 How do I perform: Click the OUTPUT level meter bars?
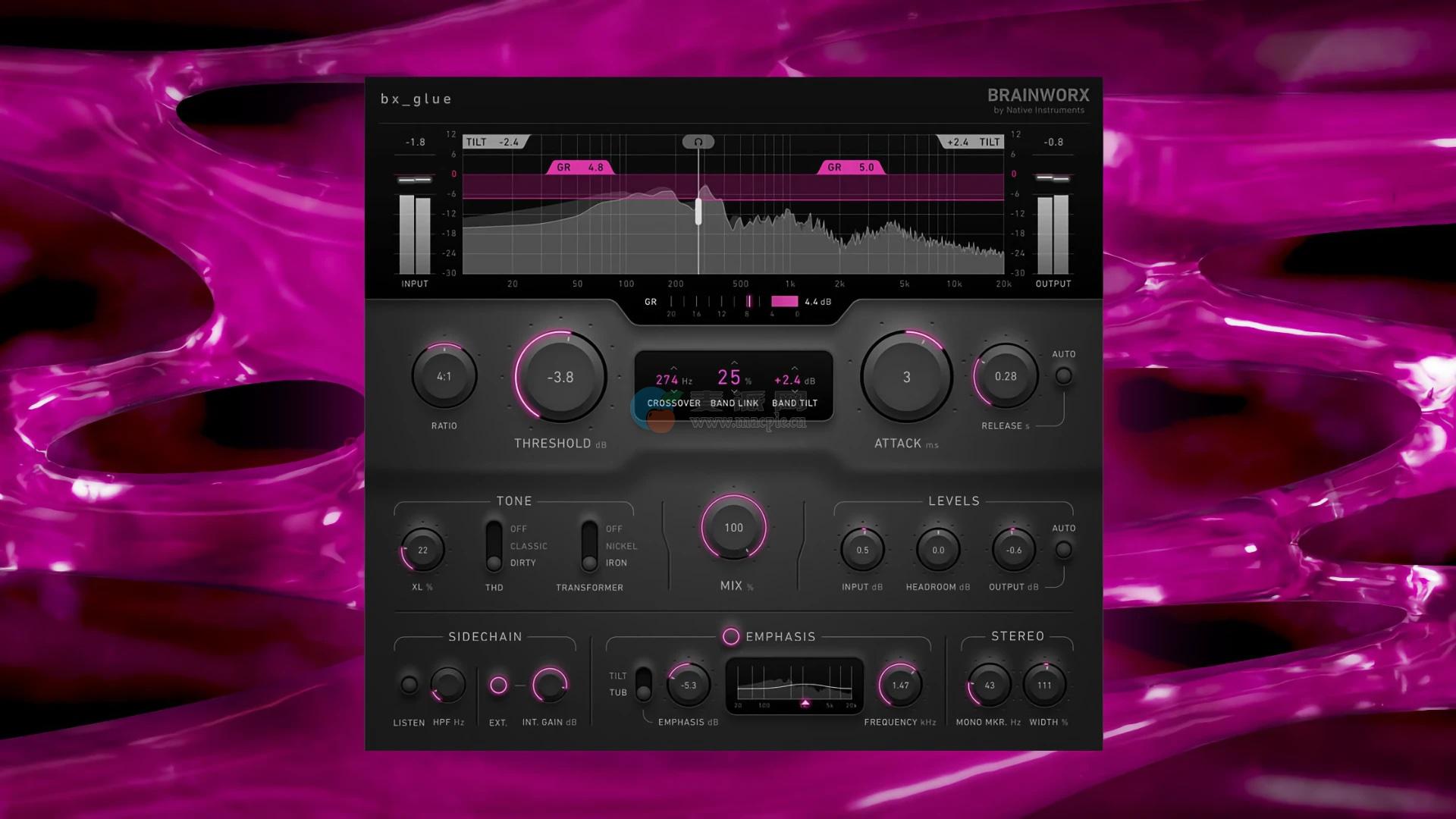(x=1053, y=234)
